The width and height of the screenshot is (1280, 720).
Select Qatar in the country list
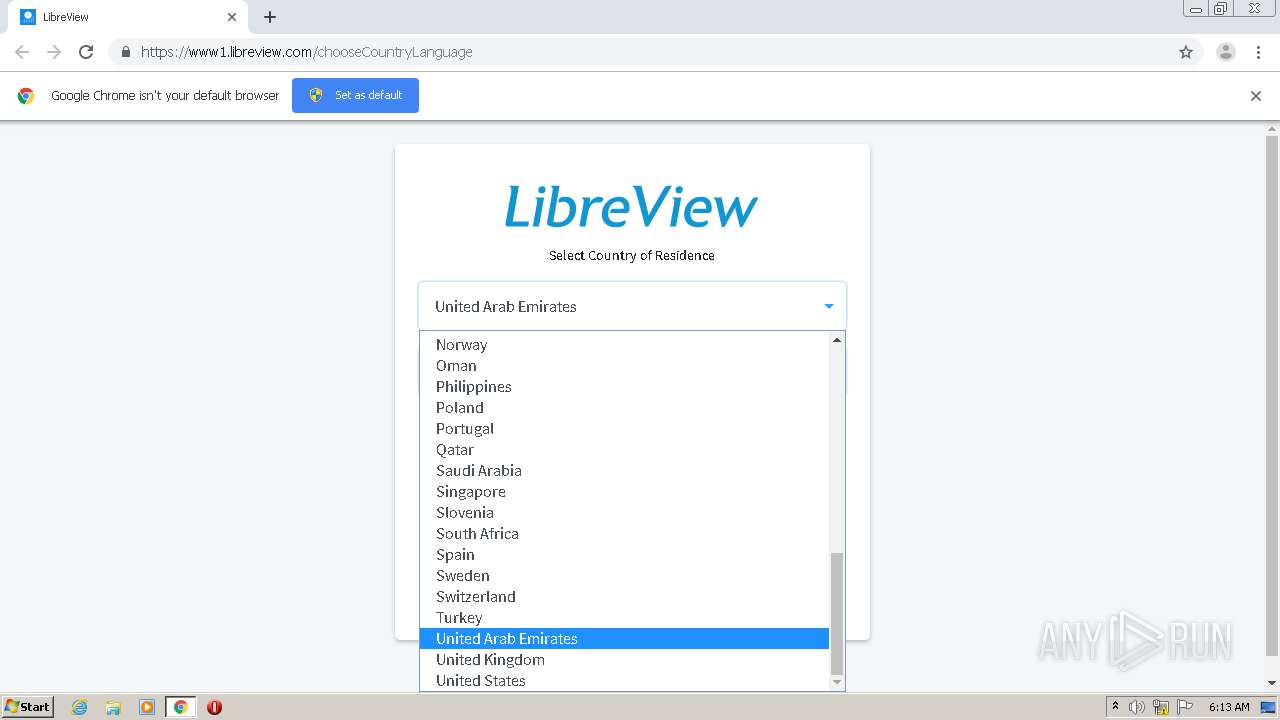(624, 450)
